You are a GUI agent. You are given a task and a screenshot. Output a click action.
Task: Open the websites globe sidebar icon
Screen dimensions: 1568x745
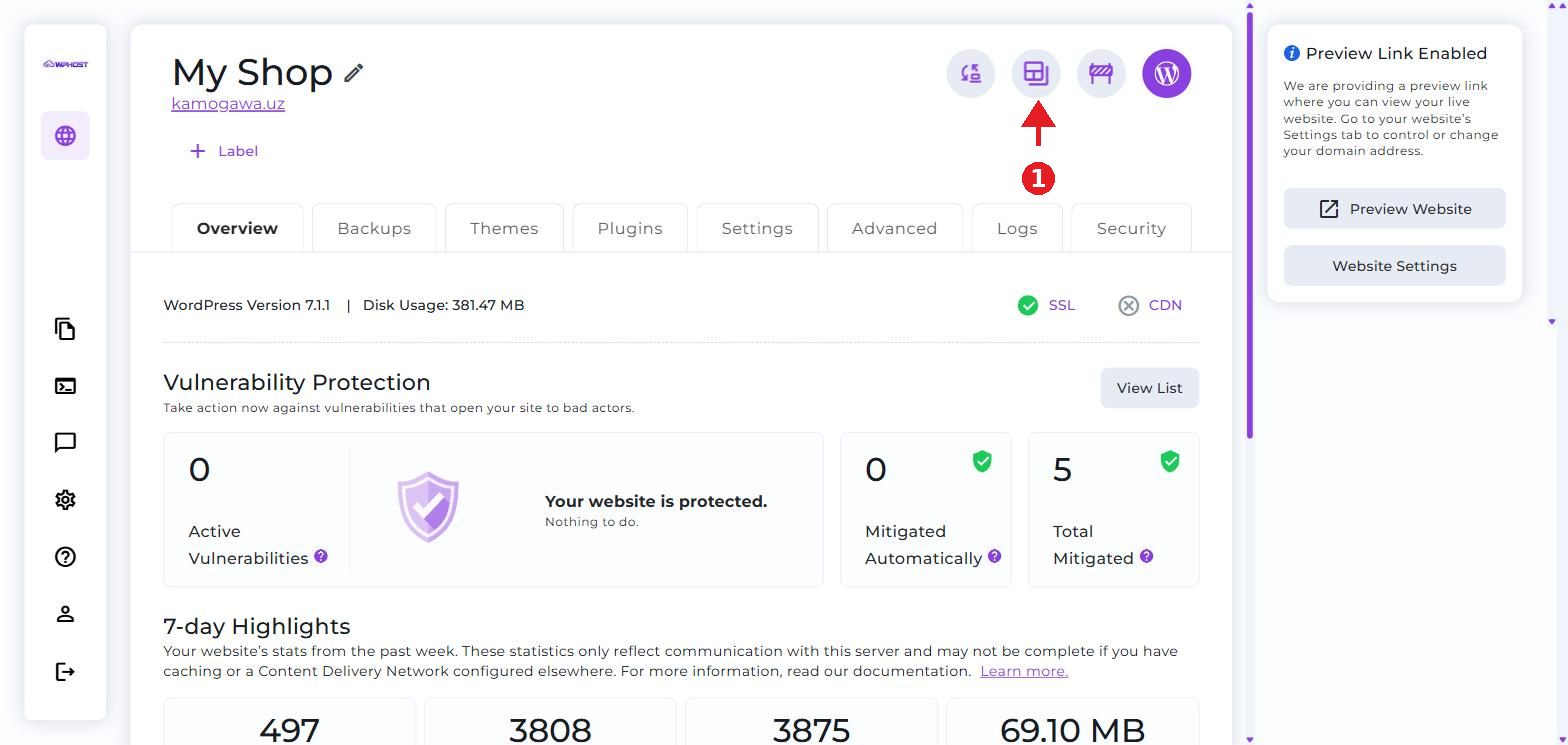click(65, 135)
